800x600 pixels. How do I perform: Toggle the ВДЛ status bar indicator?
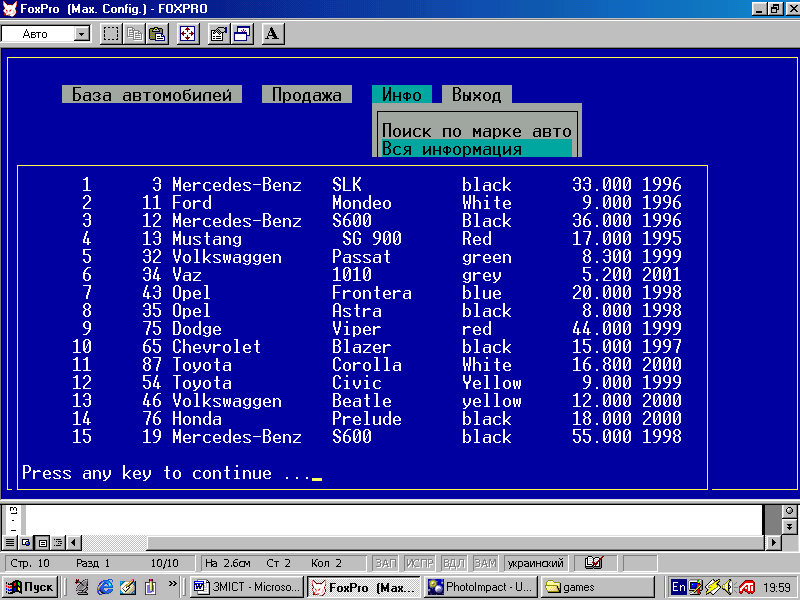pos(453,563)
